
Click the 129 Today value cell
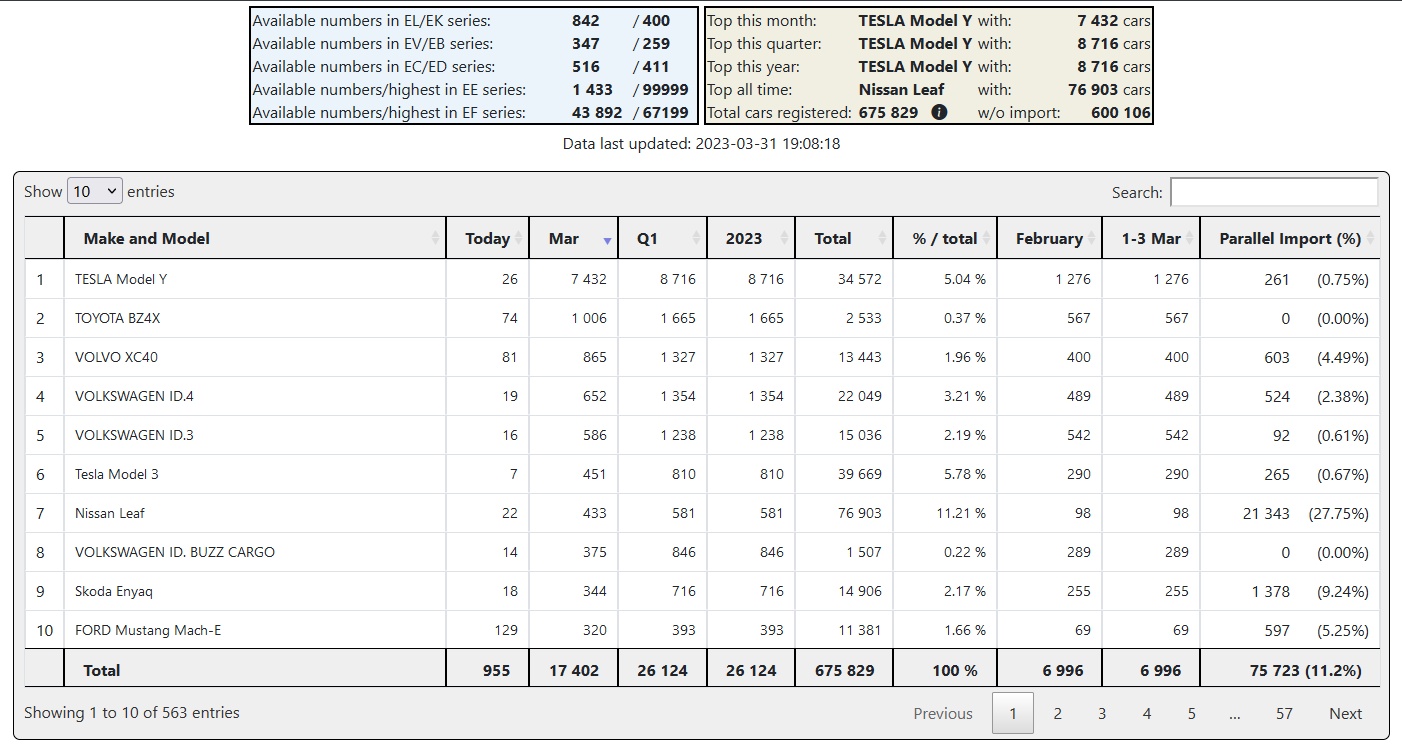(x=487, y=630)
